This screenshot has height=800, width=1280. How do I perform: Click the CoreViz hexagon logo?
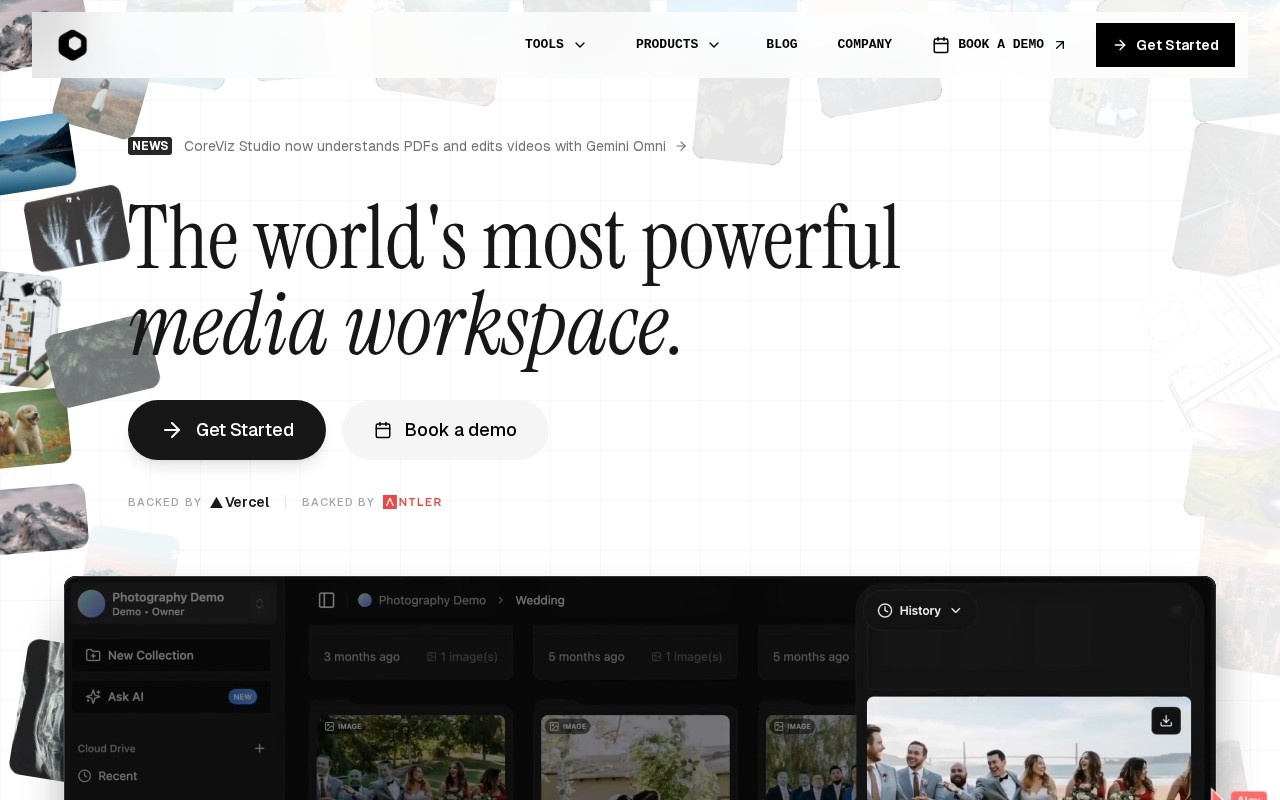73,45
